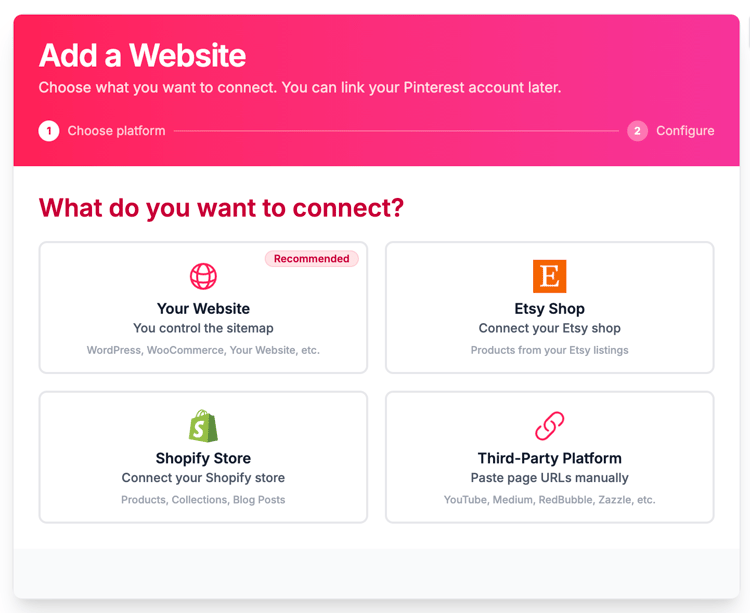This screenshot has width=750, height=613.
Task: Click the step 2 circle indicator
Action: tap(637, 131)
